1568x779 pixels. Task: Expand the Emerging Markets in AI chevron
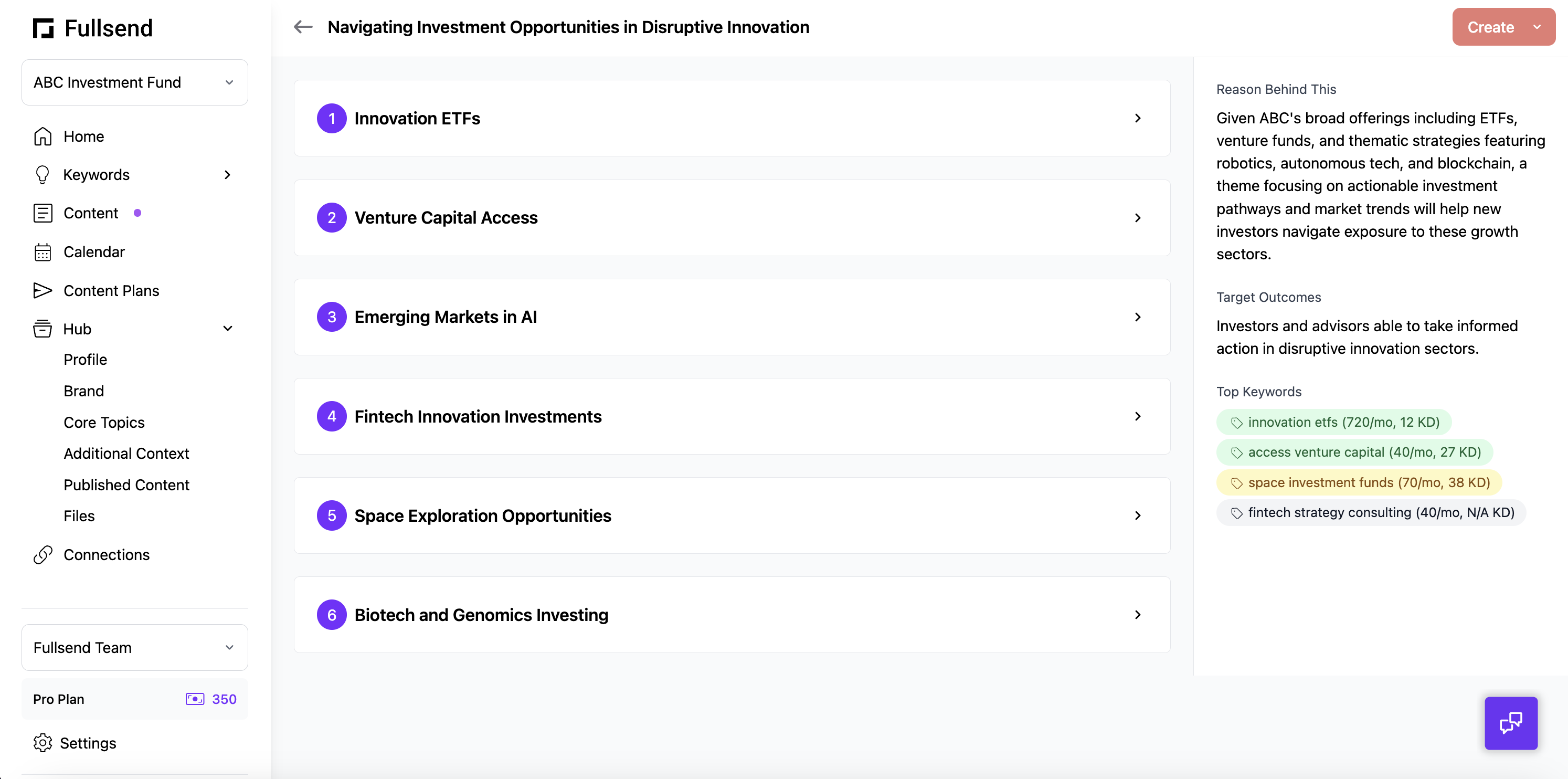(1138, 317)
